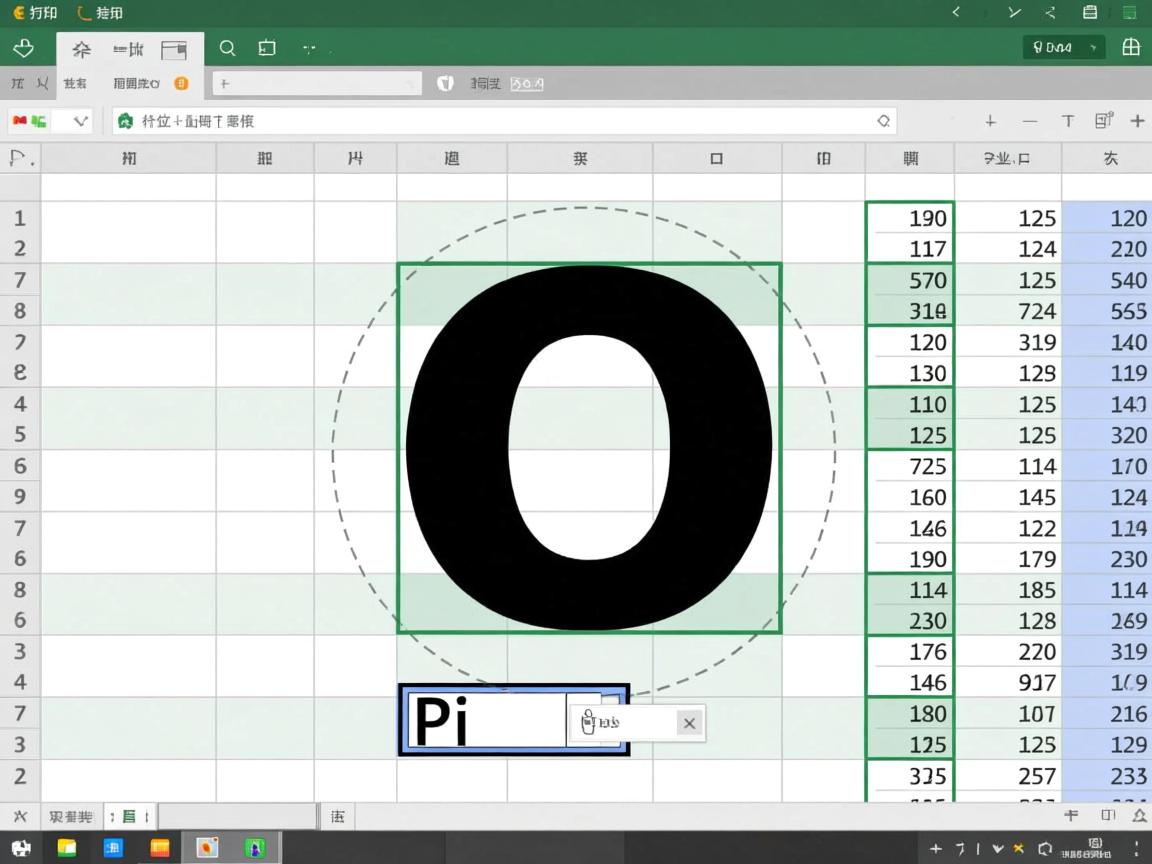The image size is (1152, 864).
Task: Select the cell containing 570
Action: tap(910, 280)
